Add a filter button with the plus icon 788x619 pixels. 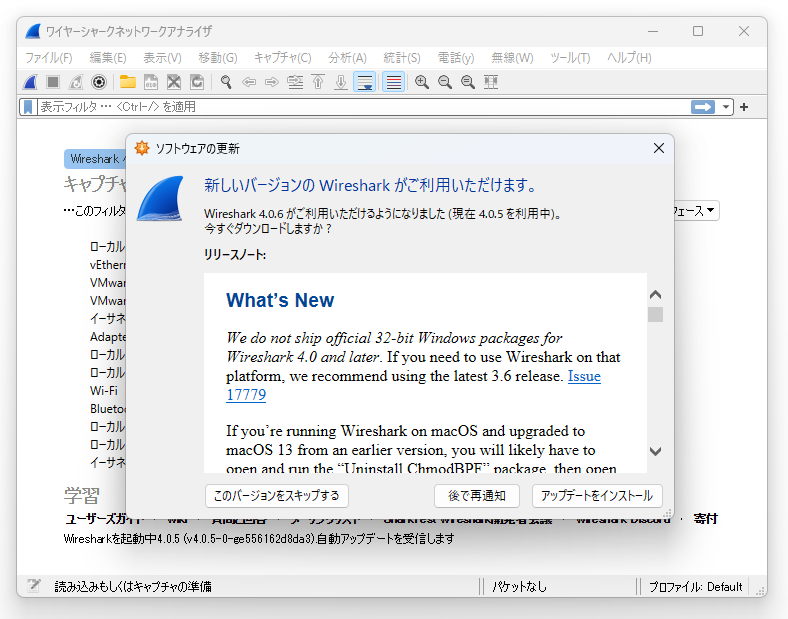point(744,107)
